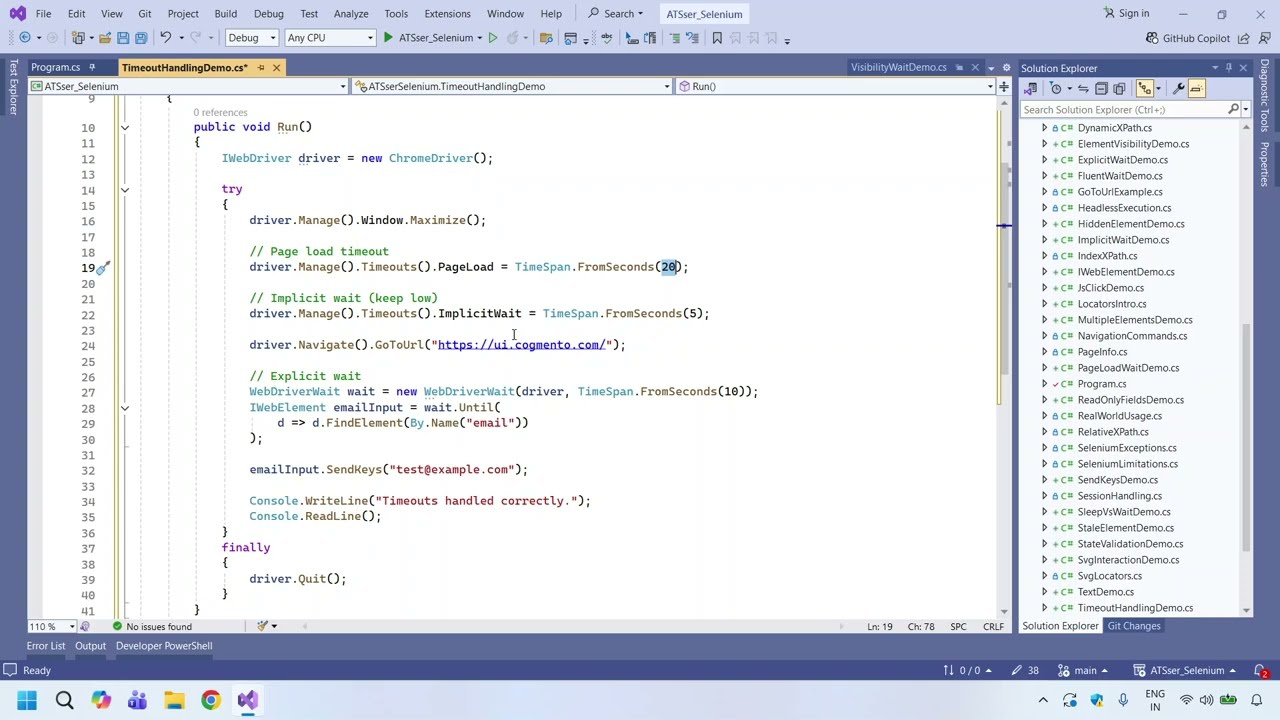The image size is (1280, 720).
Task: Click the Visual Studio taskbar icon
Action: (x=247, y=700)
